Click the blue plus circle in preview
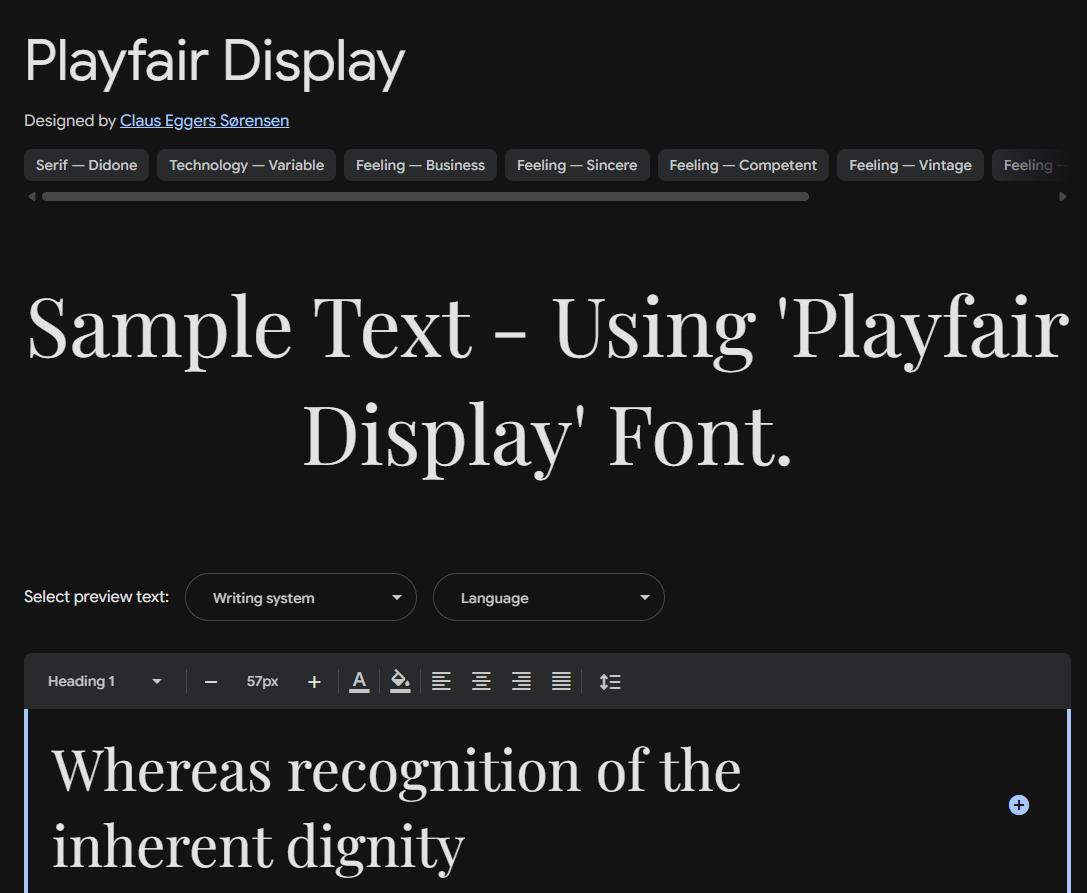 click(1018, 805)
